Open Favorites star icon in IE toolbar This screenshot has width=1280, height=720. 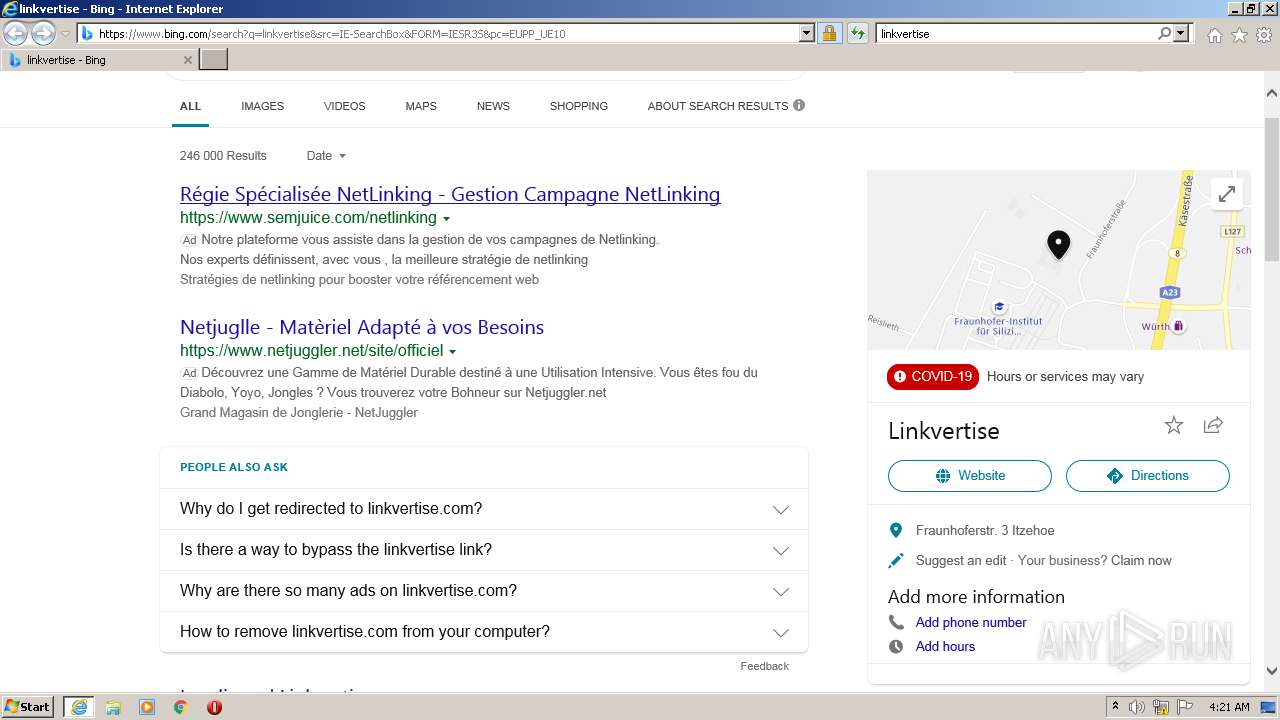tap(1239, 35)
